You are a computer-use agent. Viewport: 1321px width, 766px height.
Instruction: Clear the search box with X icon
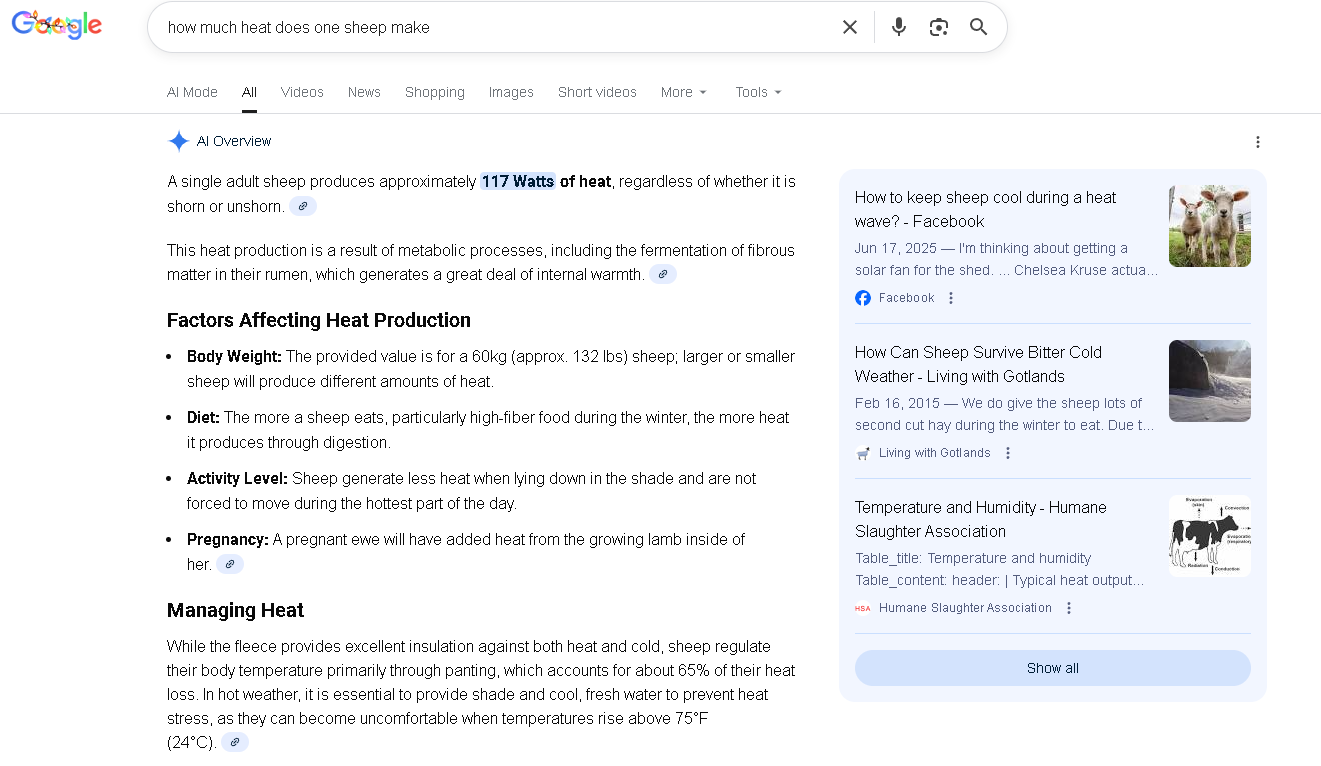pyautogui.click(x=850, y=27)
